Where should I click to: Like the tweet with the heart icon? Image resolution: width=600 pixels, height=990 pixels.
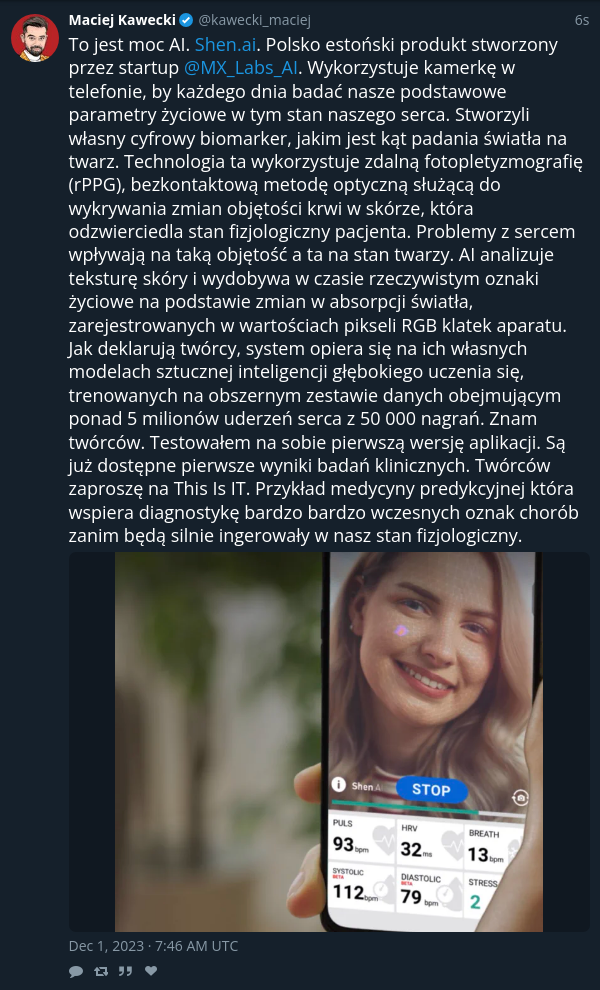(x=151, y=971)
